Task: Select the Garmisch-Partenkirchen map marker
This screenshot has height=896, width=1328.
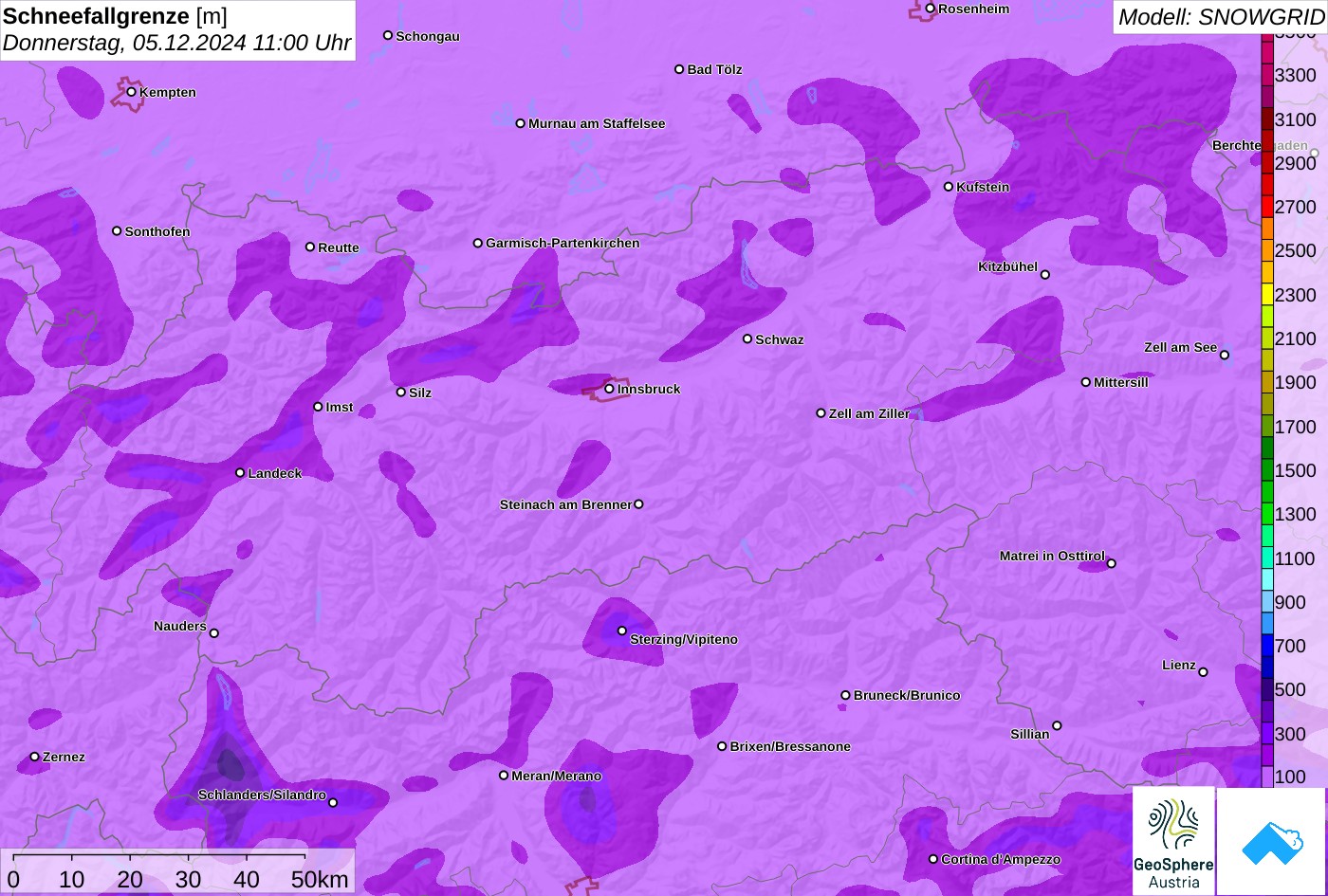Action: click(x=478, y=243)
